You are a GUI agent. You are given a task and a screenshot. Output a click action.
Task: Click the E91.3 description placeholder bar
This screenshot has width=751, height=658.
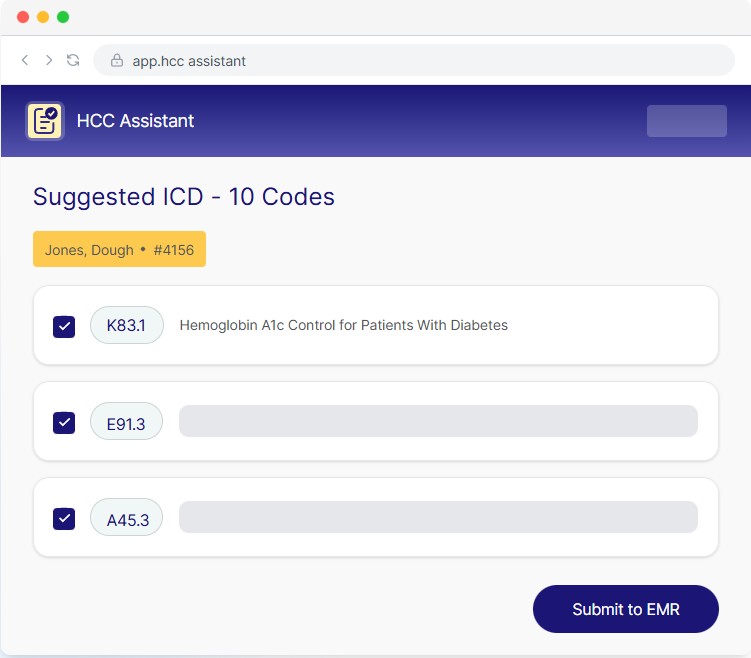(438, 421)
